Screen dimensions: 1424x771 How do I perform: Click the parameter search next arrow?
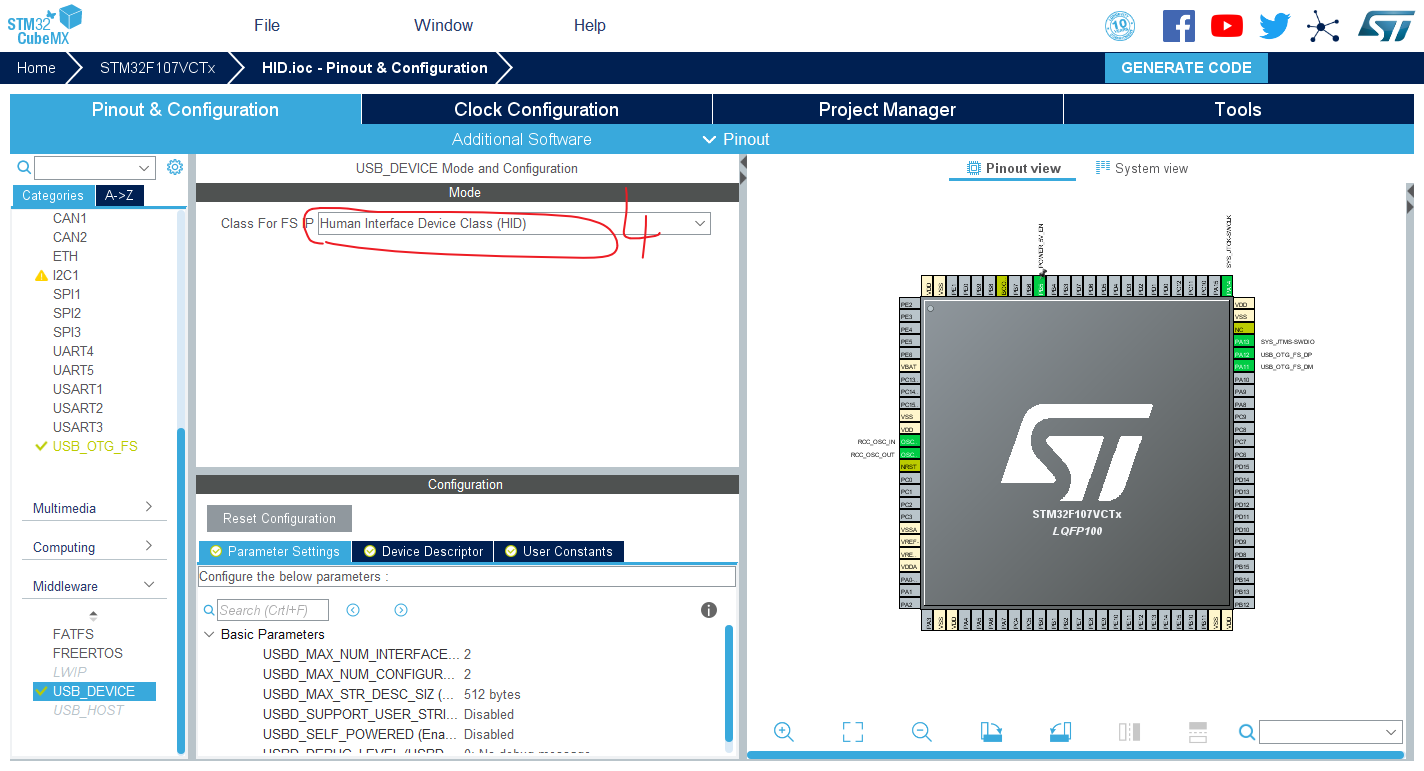pyautogui.click(x=400, y=610)
